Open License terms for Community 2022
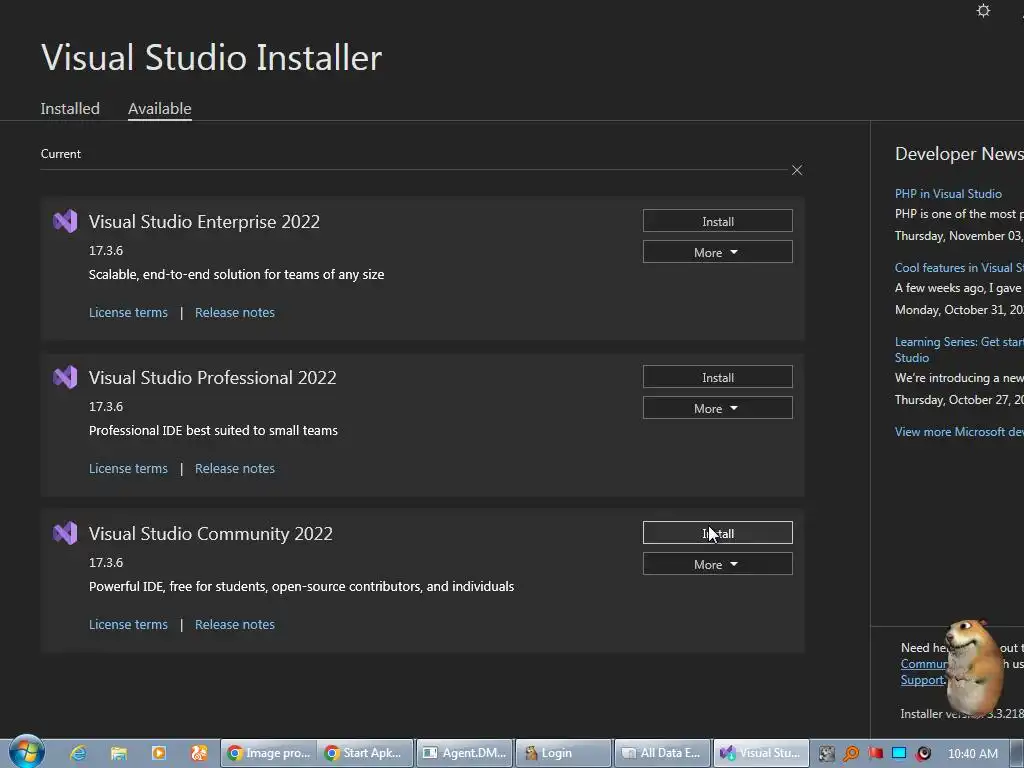Screen dimensions: 1024x768 coord(128,624)
